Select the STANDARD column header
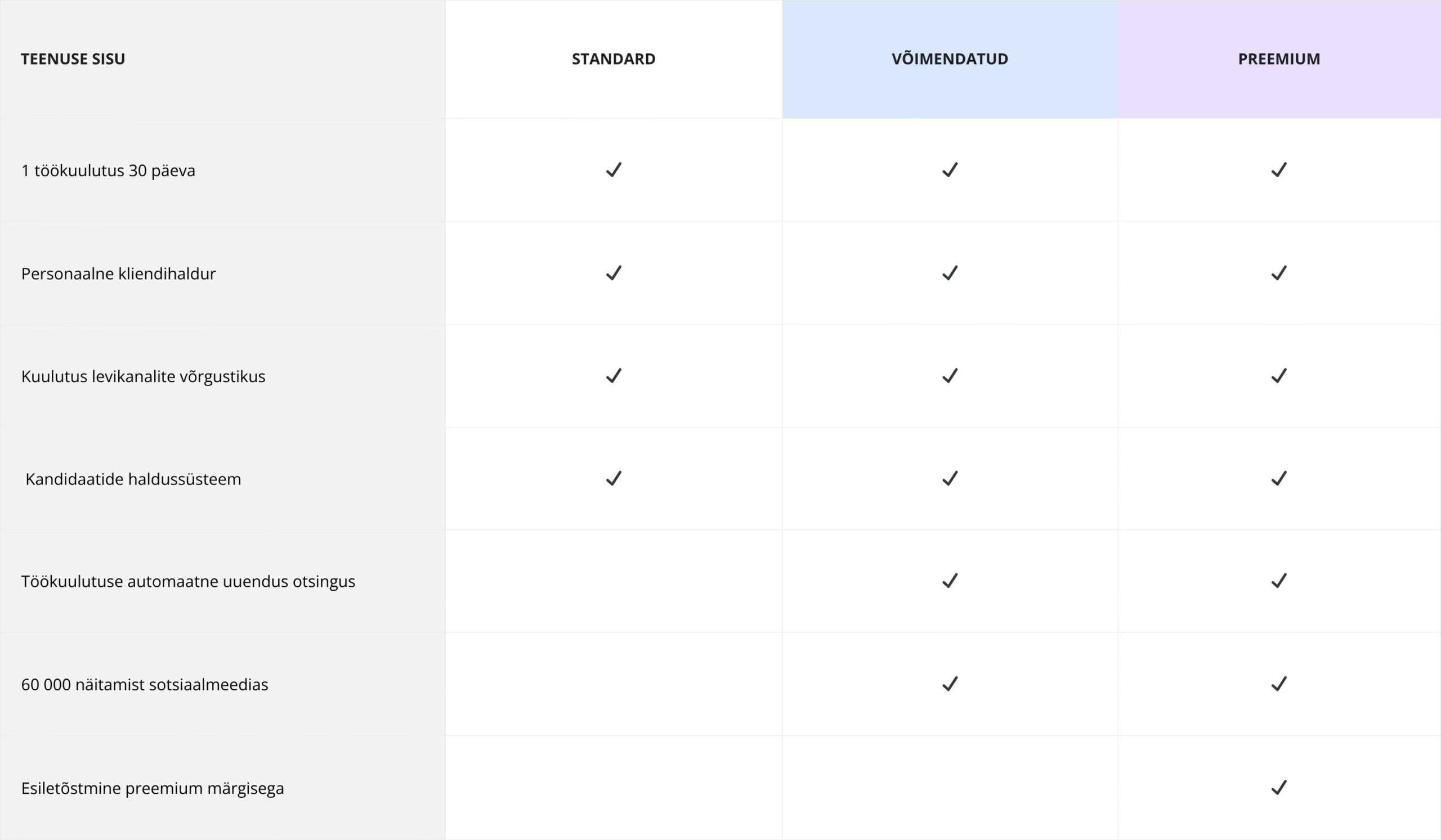This screenshot has height=840, width=1441. point(614,59)
